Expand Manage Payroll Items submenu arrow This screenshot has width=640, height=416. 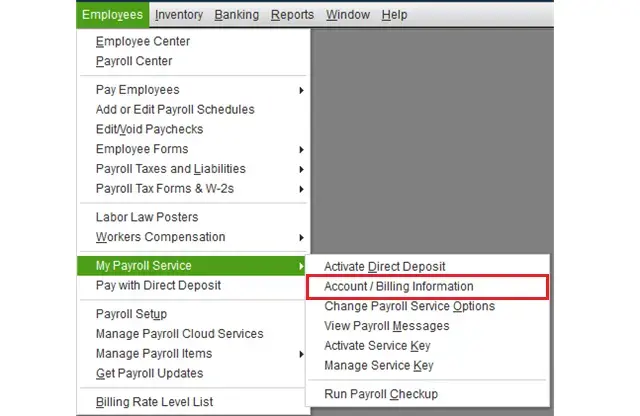pos(301,354)
